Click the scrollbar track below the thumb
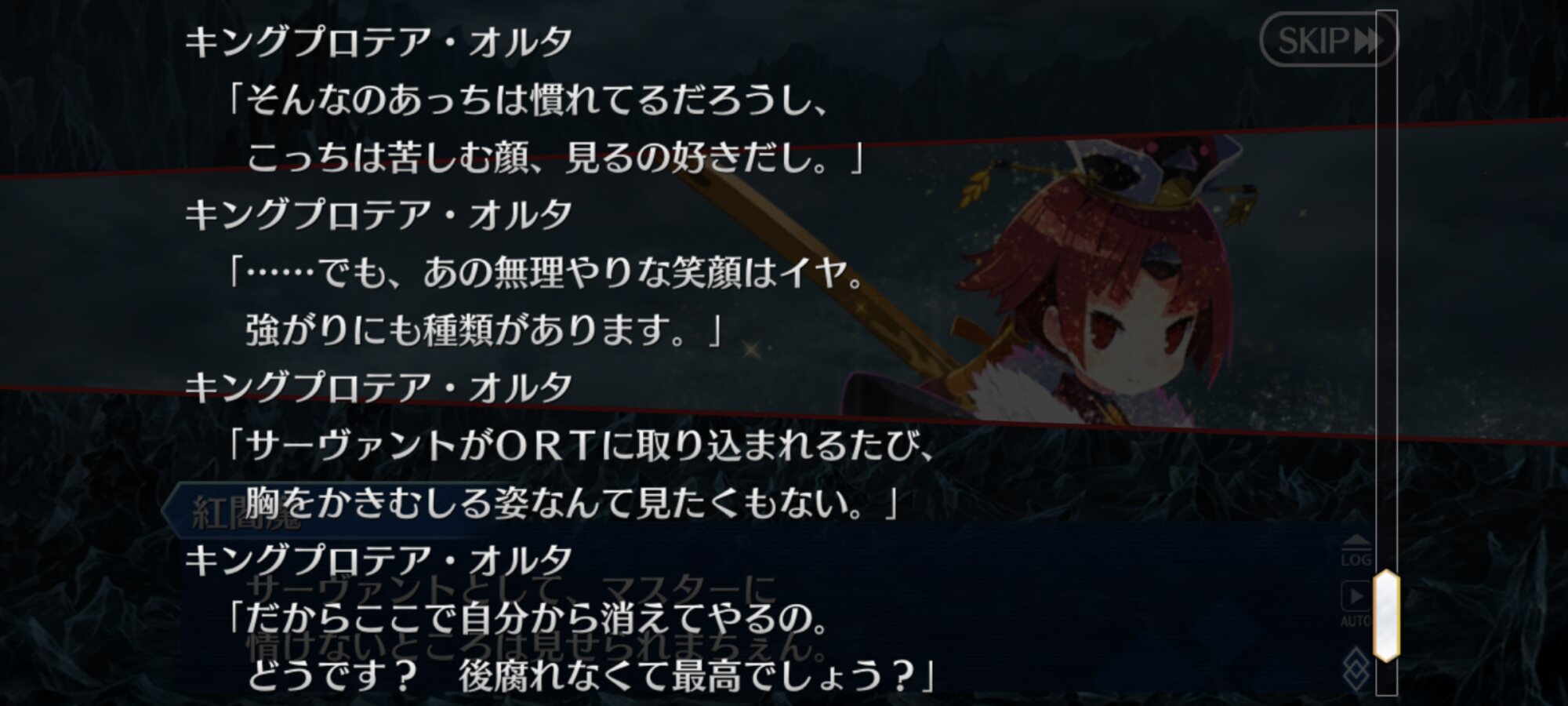This screenshot has height=706, width=1568. (1386, 679)
